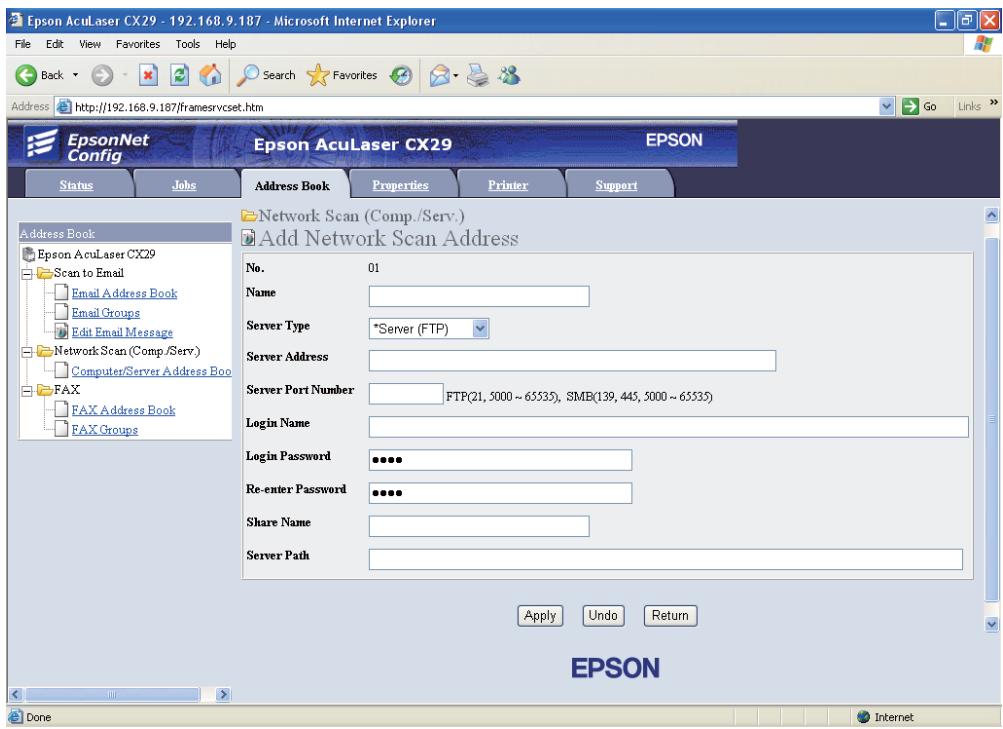
Task: Click the Return button
Action: [670, 616]
